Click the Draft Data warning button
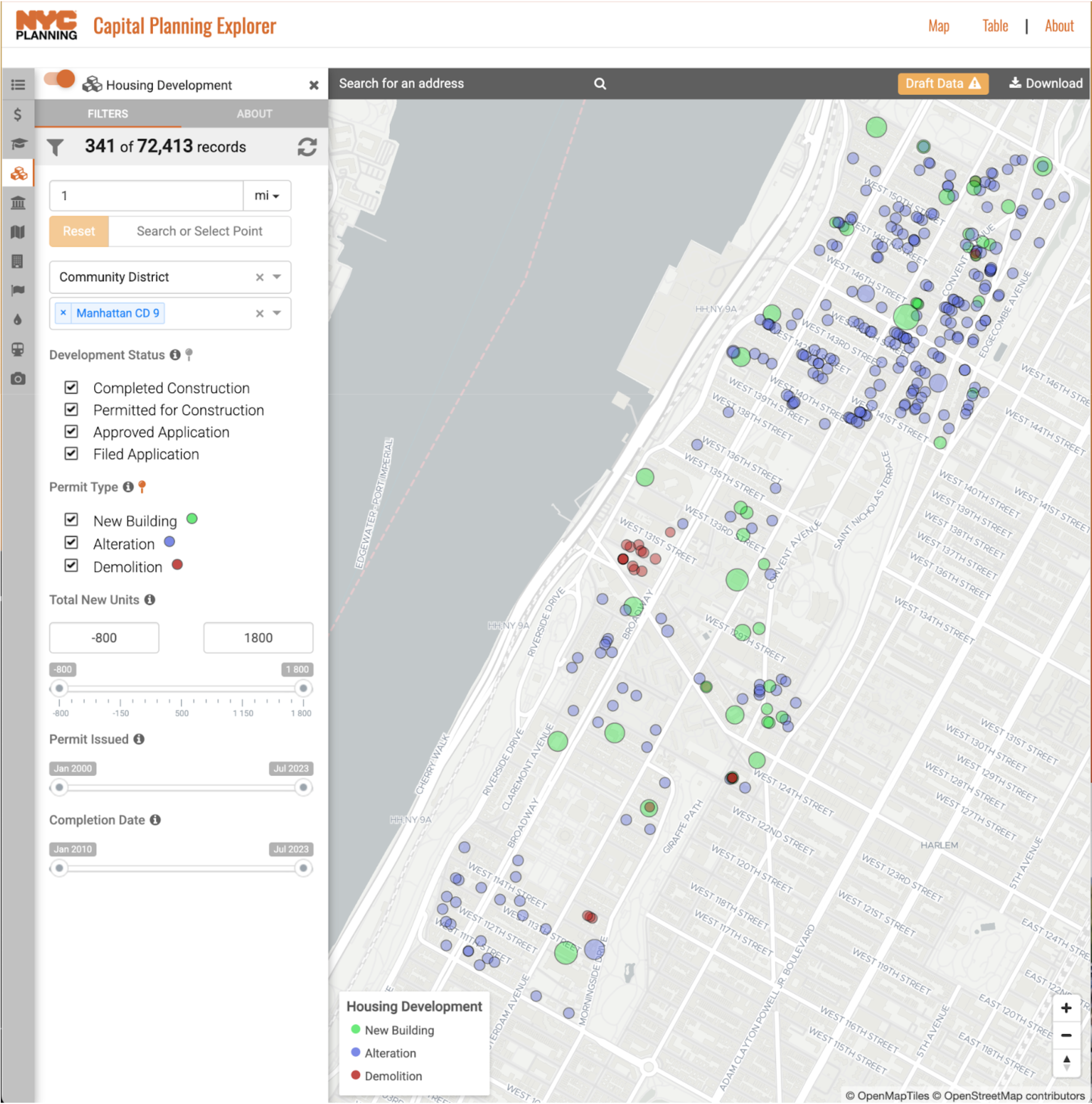 [x=943, y=83]
